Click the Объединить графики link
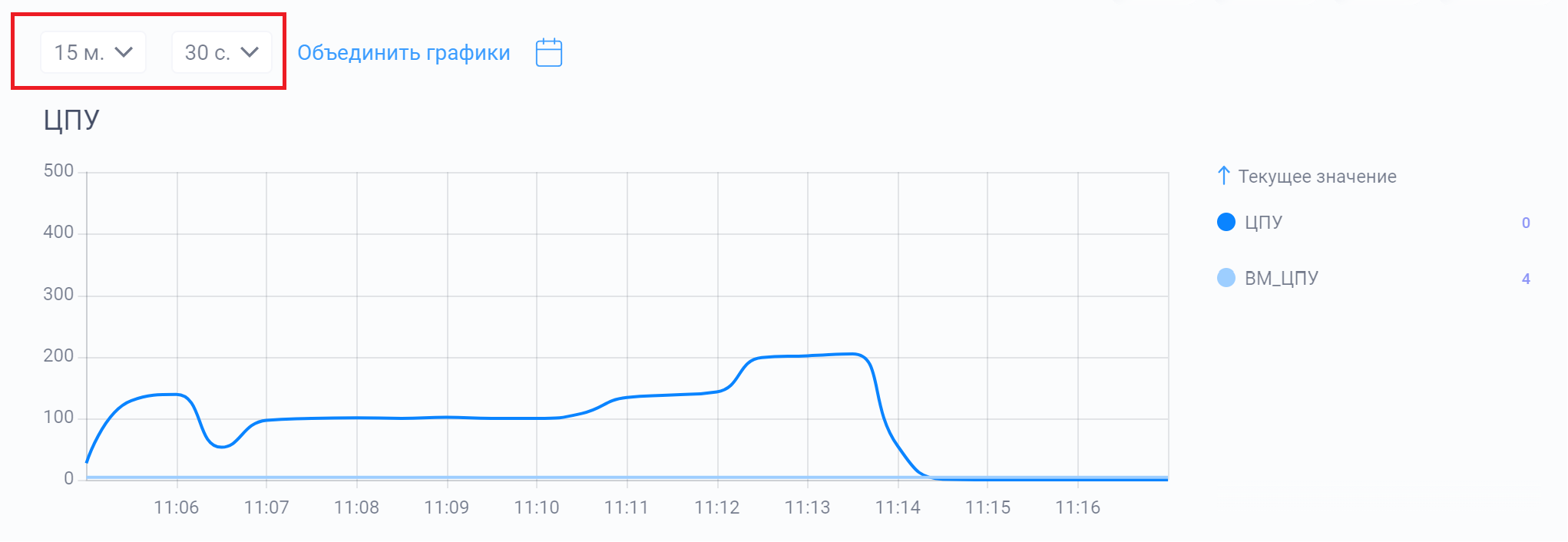Screen dimensions: 1568x542 (403, 53)
